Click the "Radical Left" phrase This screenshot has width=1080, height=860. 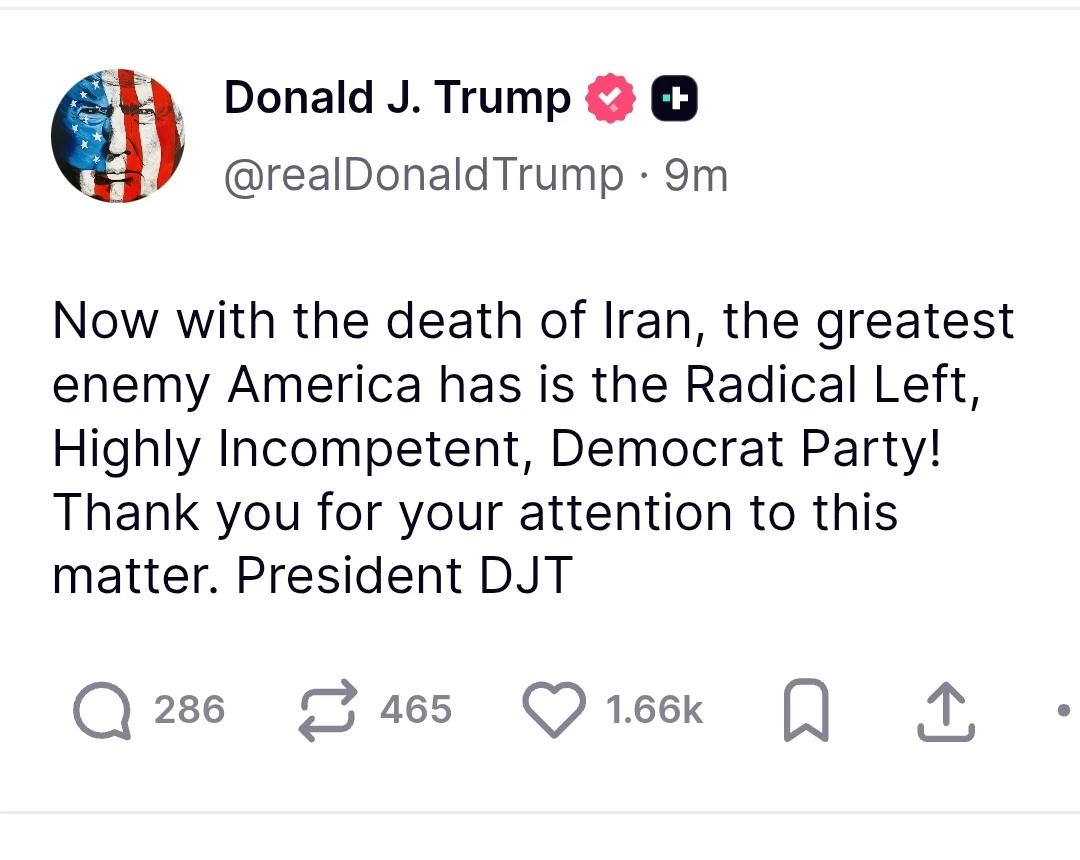(826, 386)
